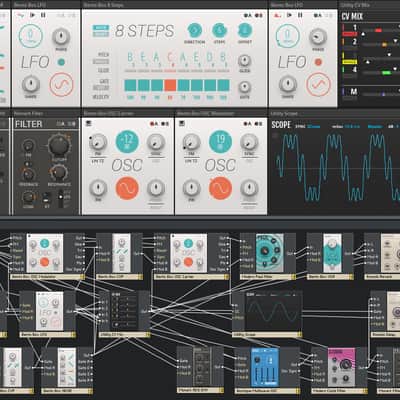
Task: Select snapshot A in the FILTER block
Action: coord(60,124)
